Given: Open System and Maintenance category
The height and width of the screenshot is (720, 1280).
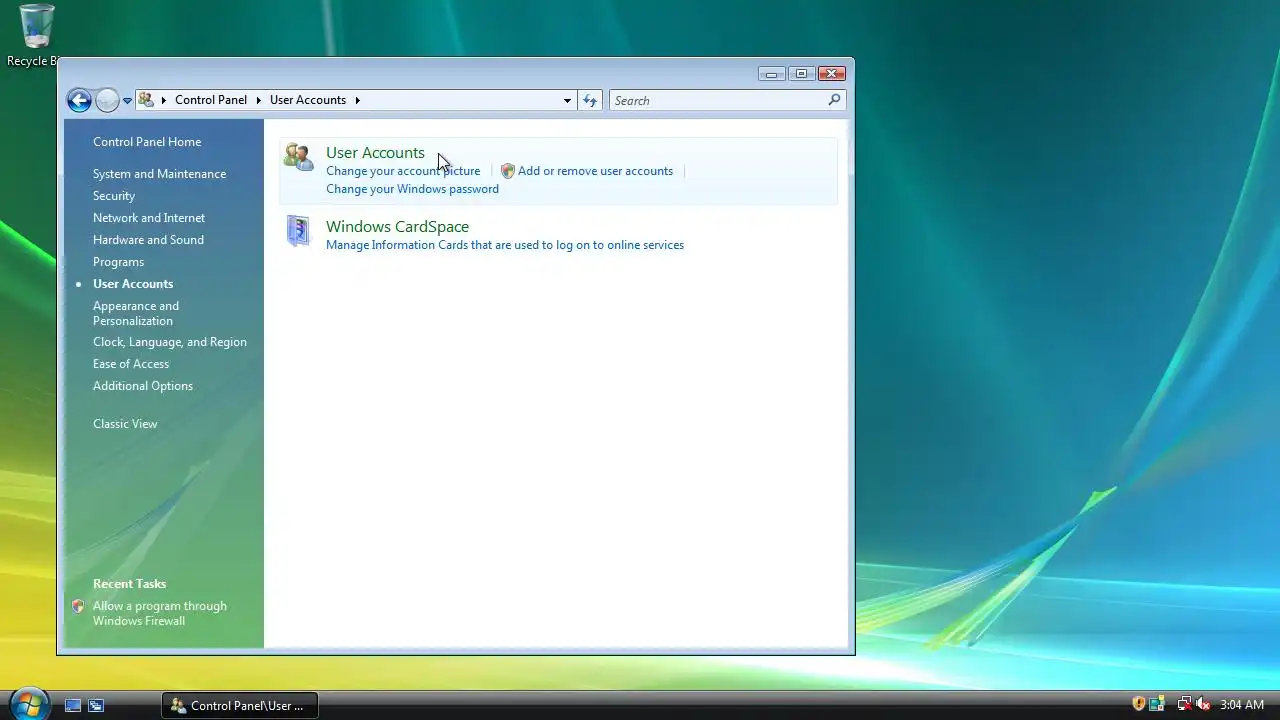Looking at the screenshot, I should click(159, 174).
